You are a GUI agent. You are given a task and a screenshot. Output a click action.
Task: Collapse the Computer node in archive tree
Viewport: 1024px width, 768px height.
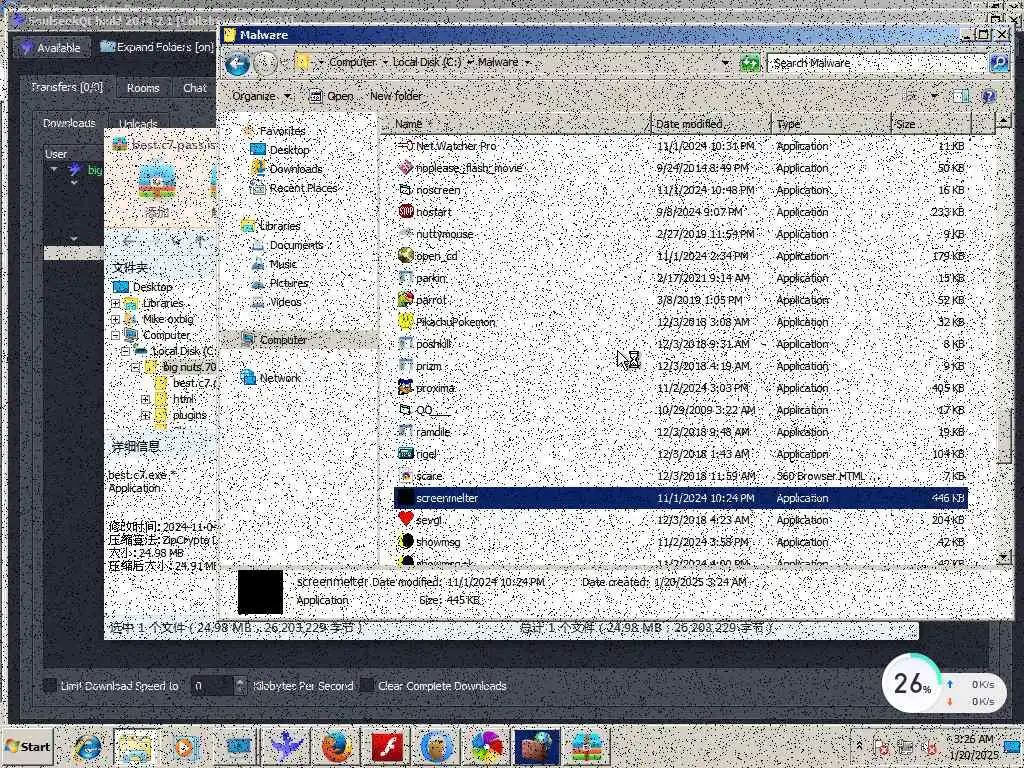pos(116,336)
